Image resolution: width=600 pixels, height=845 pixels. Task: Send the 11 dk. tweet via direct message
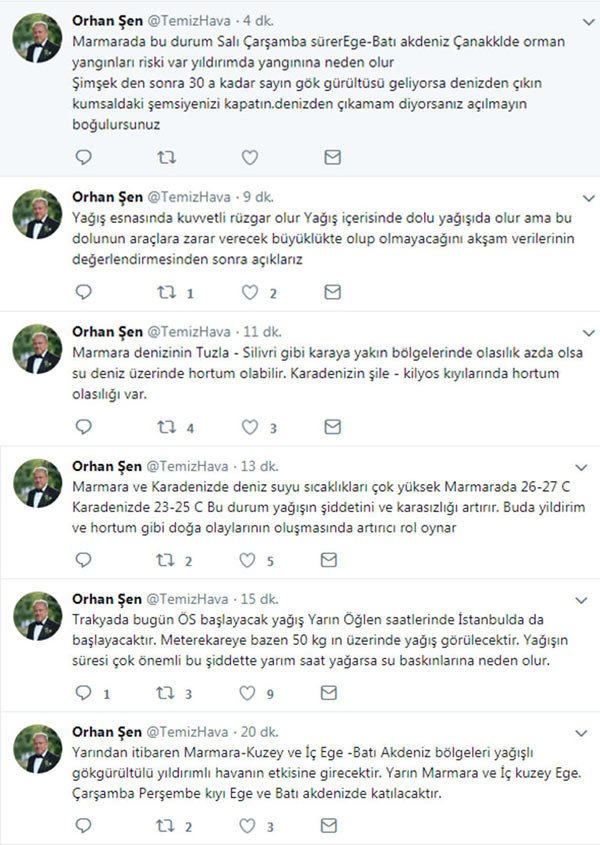(x=333, y=427)
